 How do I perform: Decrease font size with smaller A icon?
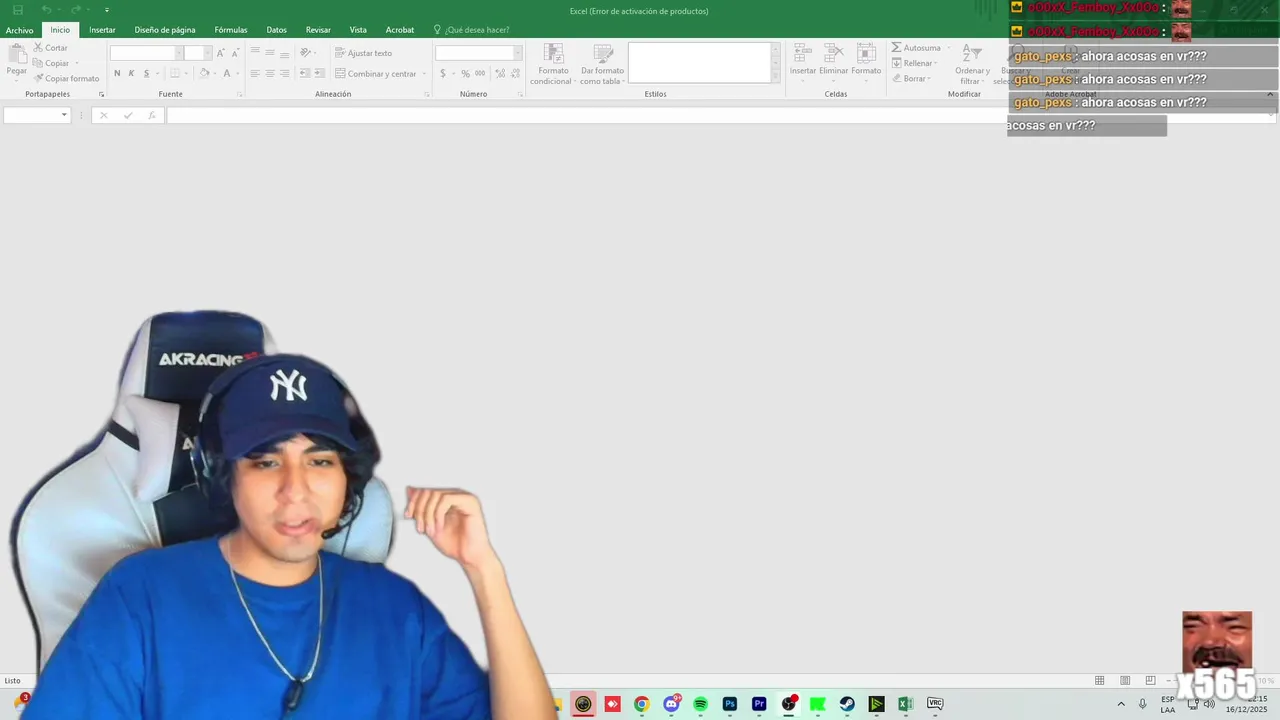point(235,53)
